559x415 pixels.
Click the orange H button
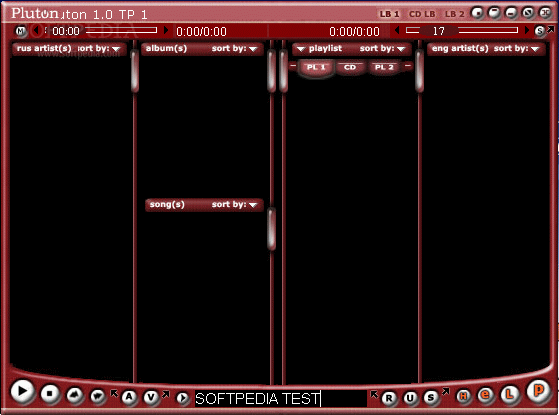coord(463,396)
